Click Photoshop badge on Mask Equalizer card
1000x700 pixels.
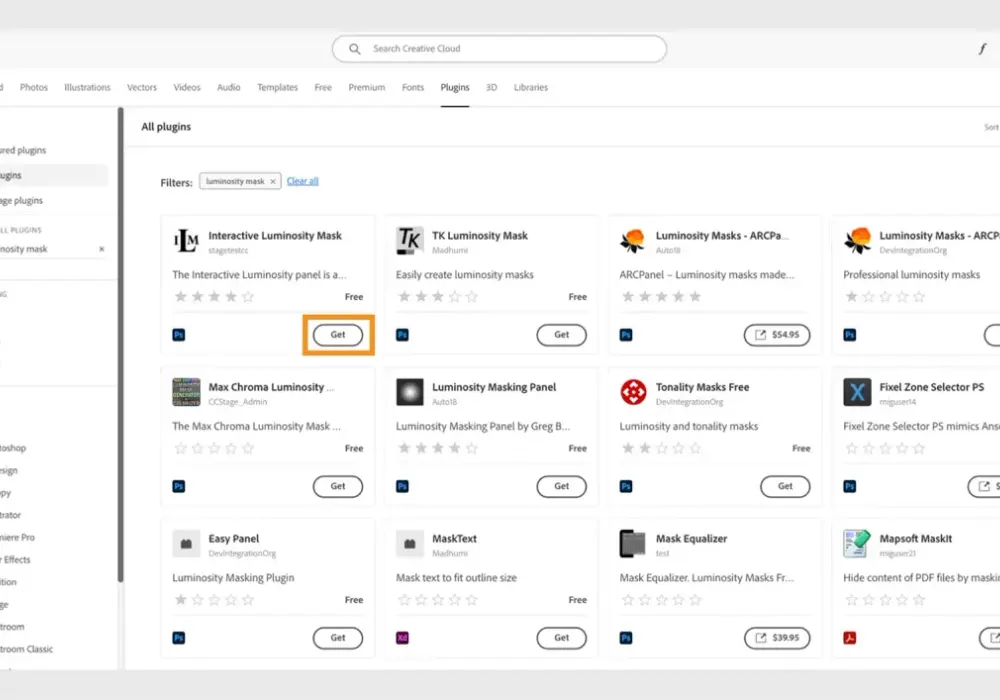[626, 638]
